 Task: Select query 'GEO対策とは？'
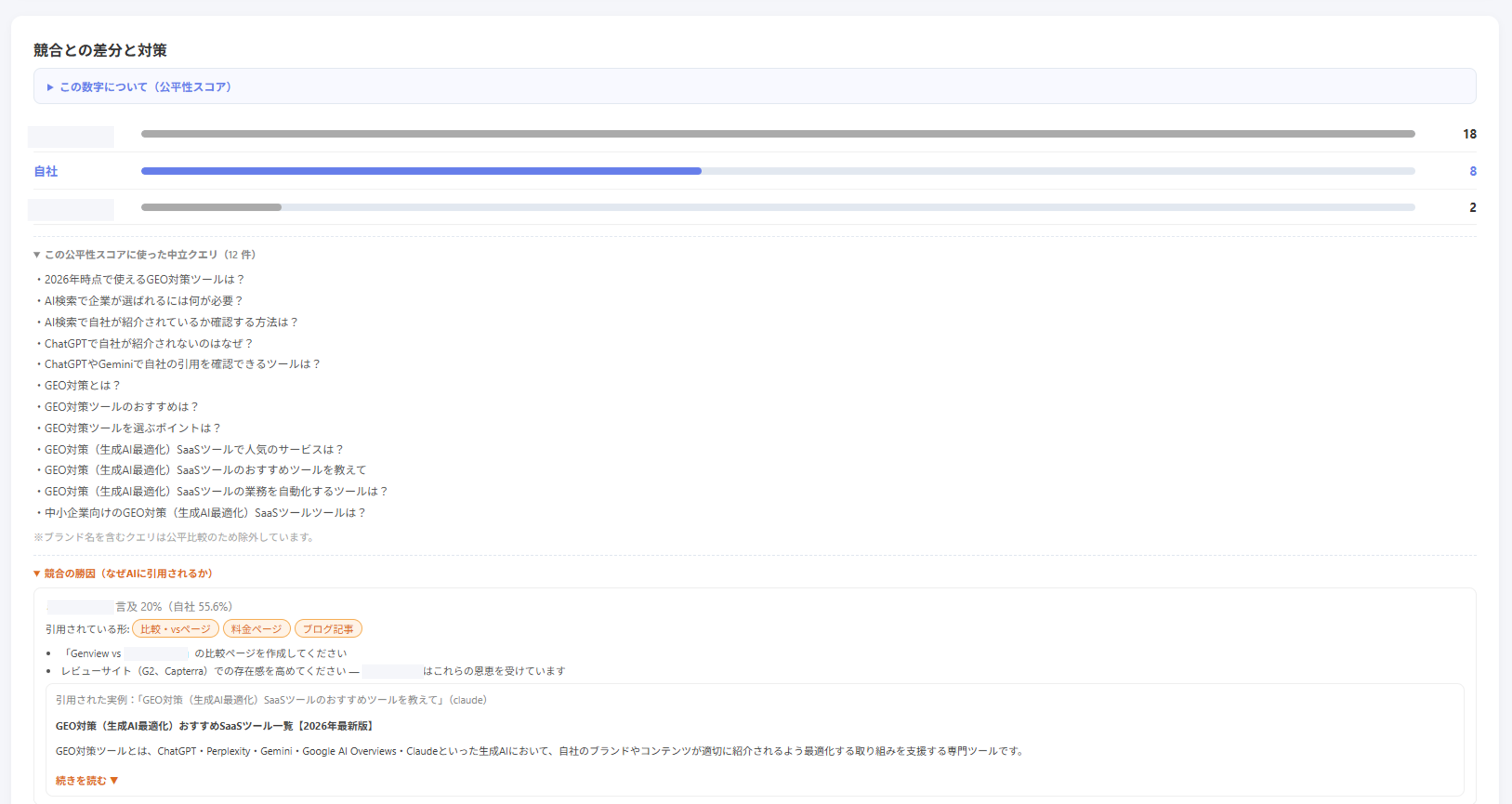pyautogui.click(x=83, y=385)
